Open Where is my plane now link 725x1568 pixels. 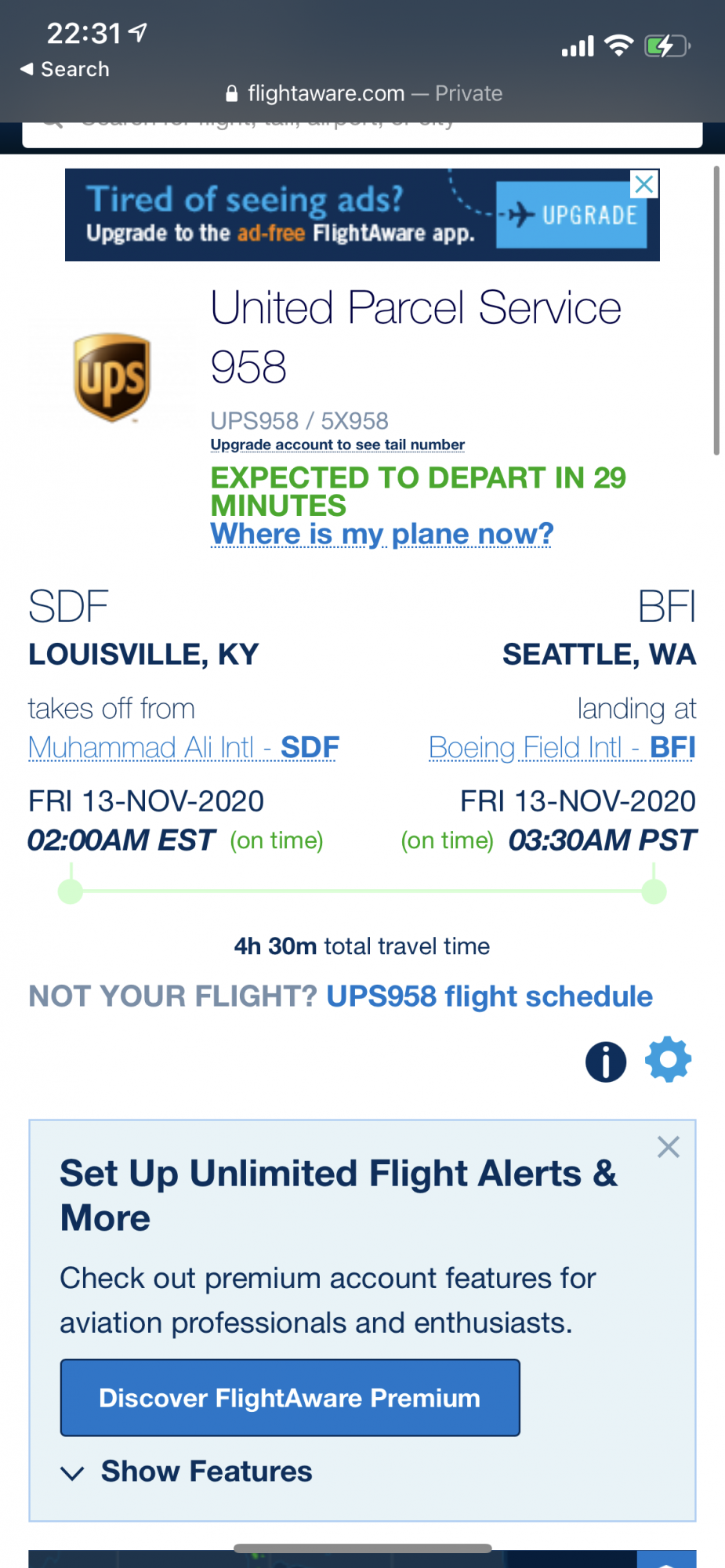(x=382, y=534)
